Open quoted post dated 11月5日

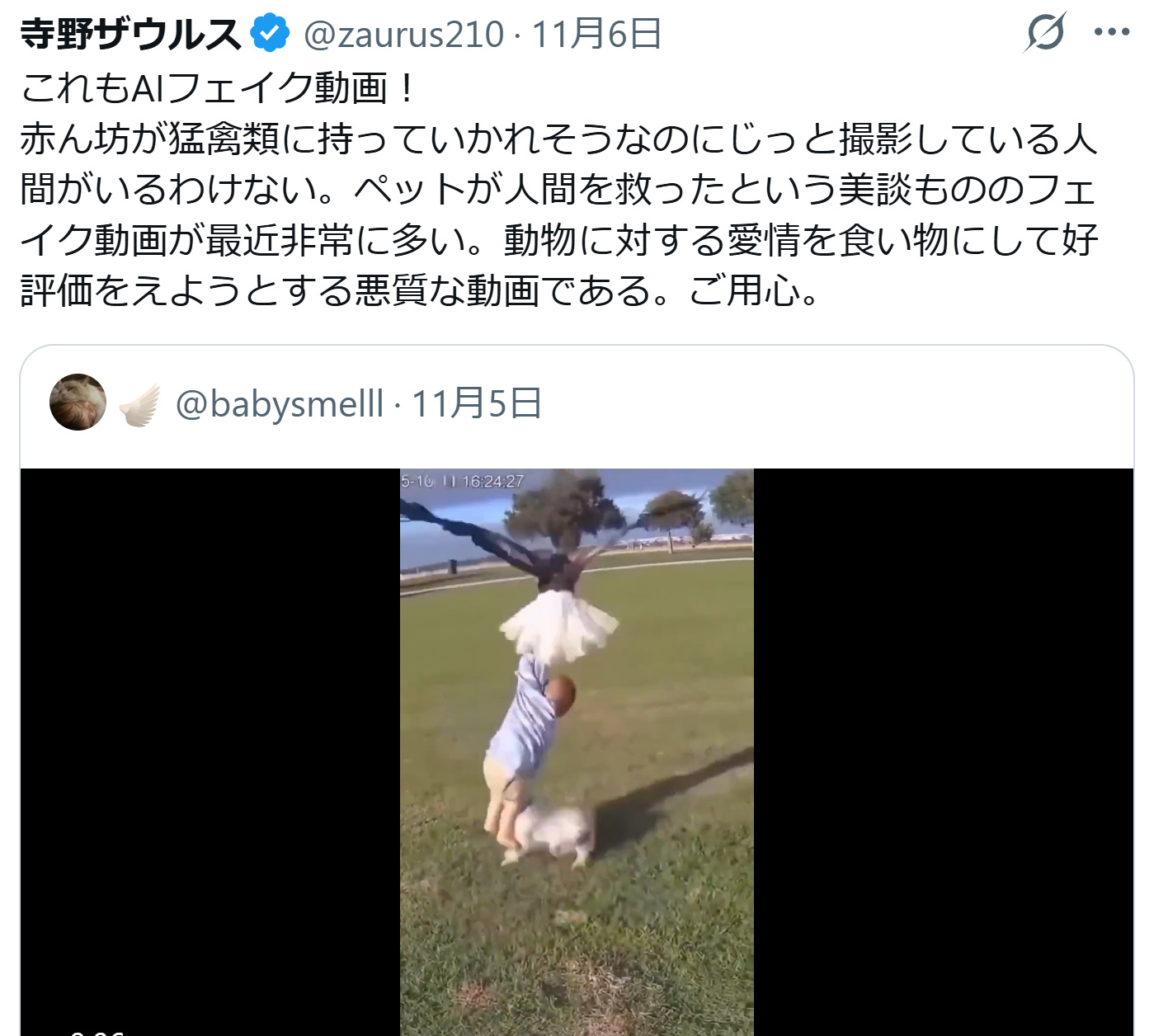pos(476,404)
